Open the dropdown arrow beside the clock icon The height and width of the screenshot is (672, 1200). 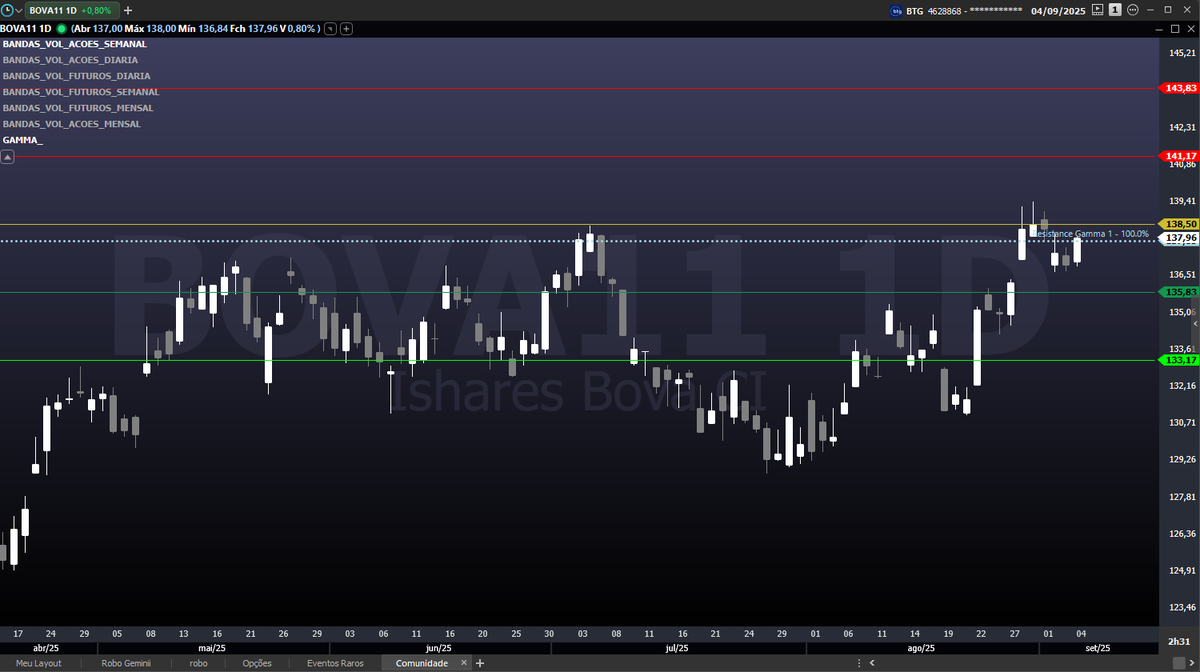click(x=19, y=10)
